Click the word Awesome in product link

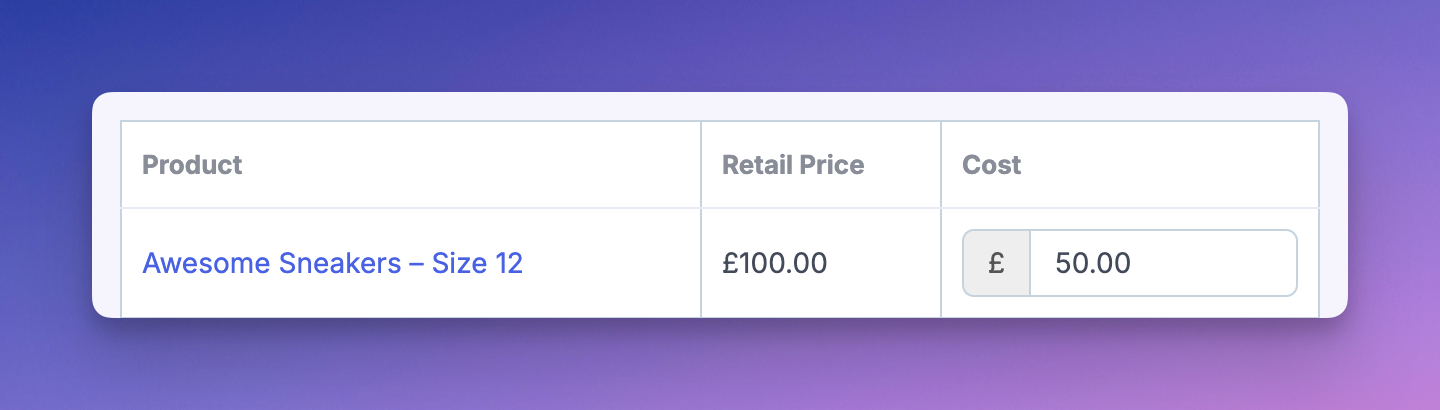206,264
